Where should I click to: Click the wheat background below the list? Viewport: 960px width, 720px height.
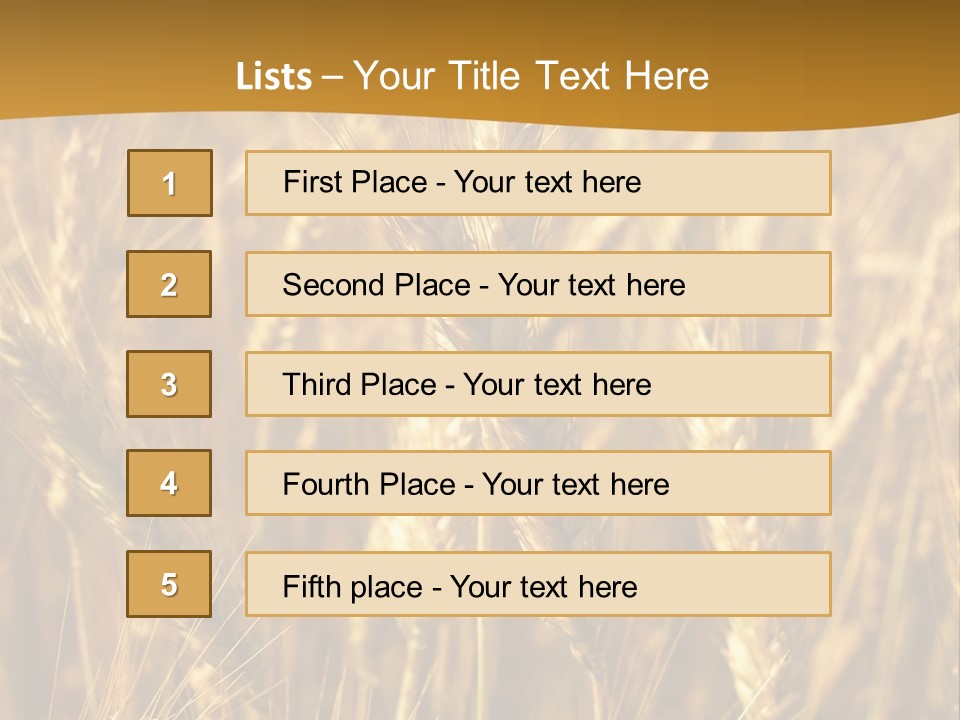click(480, 670)
